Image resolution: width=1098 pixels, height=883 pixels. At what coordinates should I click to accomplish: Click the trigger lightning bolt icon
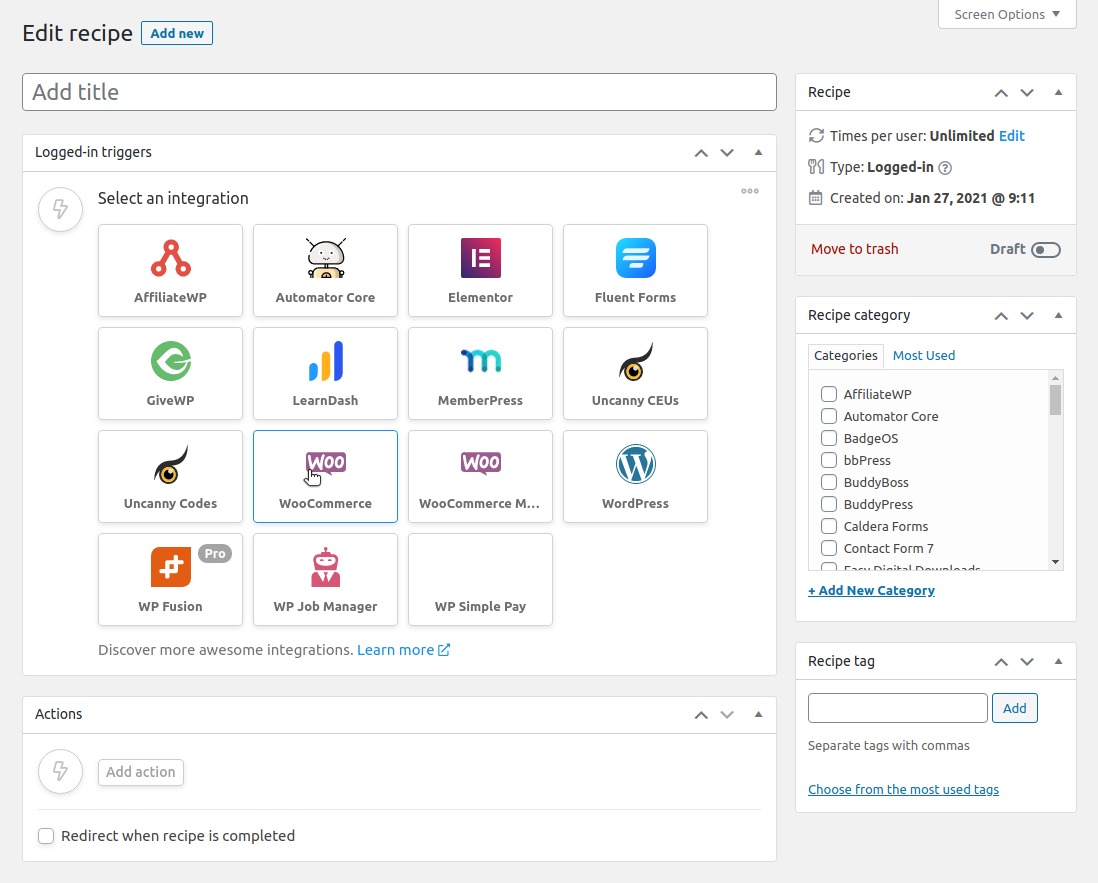coord(61,209)
